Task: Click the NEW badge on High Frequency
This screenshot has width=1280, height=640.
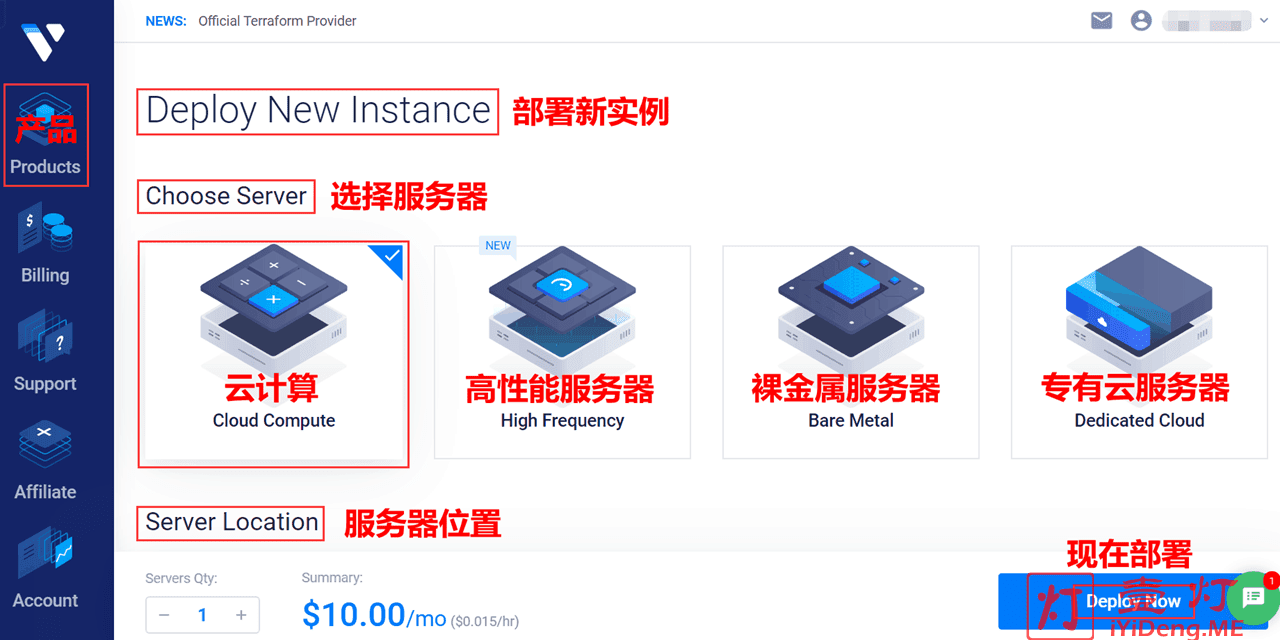Action: pyautogui.click(x=497, y=245)
